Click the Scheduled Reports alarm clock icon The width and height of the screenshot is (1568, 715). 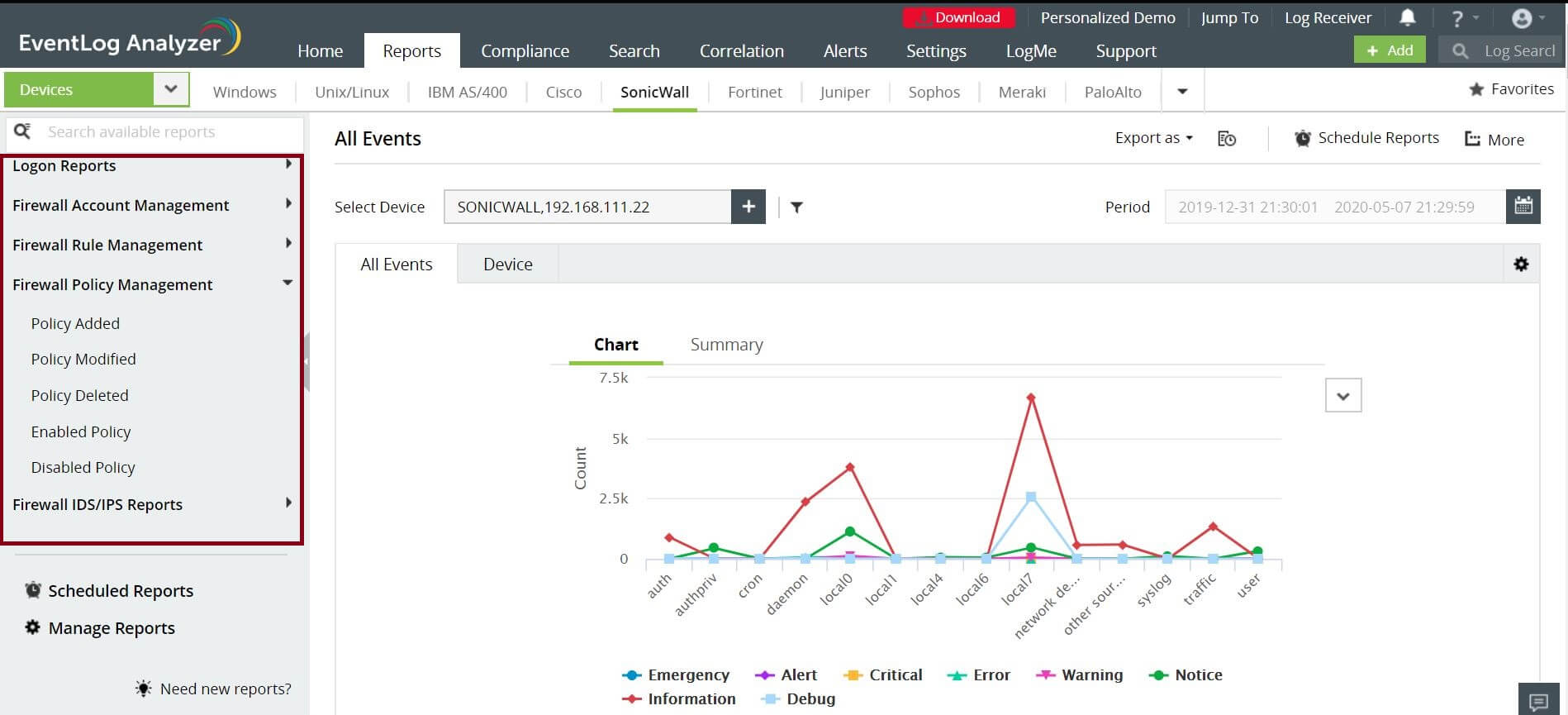tap(33, 590)
